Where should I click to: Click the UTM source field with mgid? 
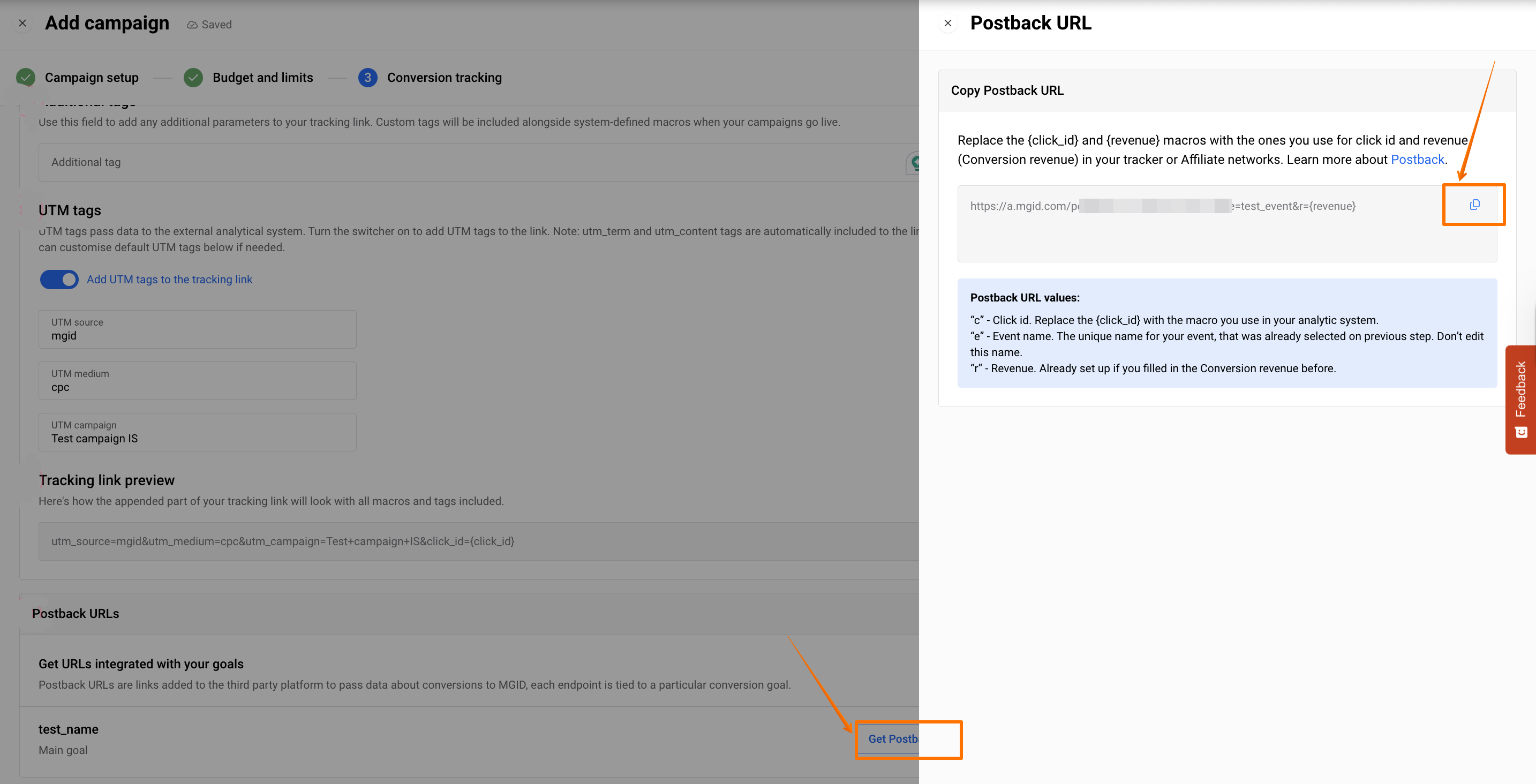coord(198,329)
